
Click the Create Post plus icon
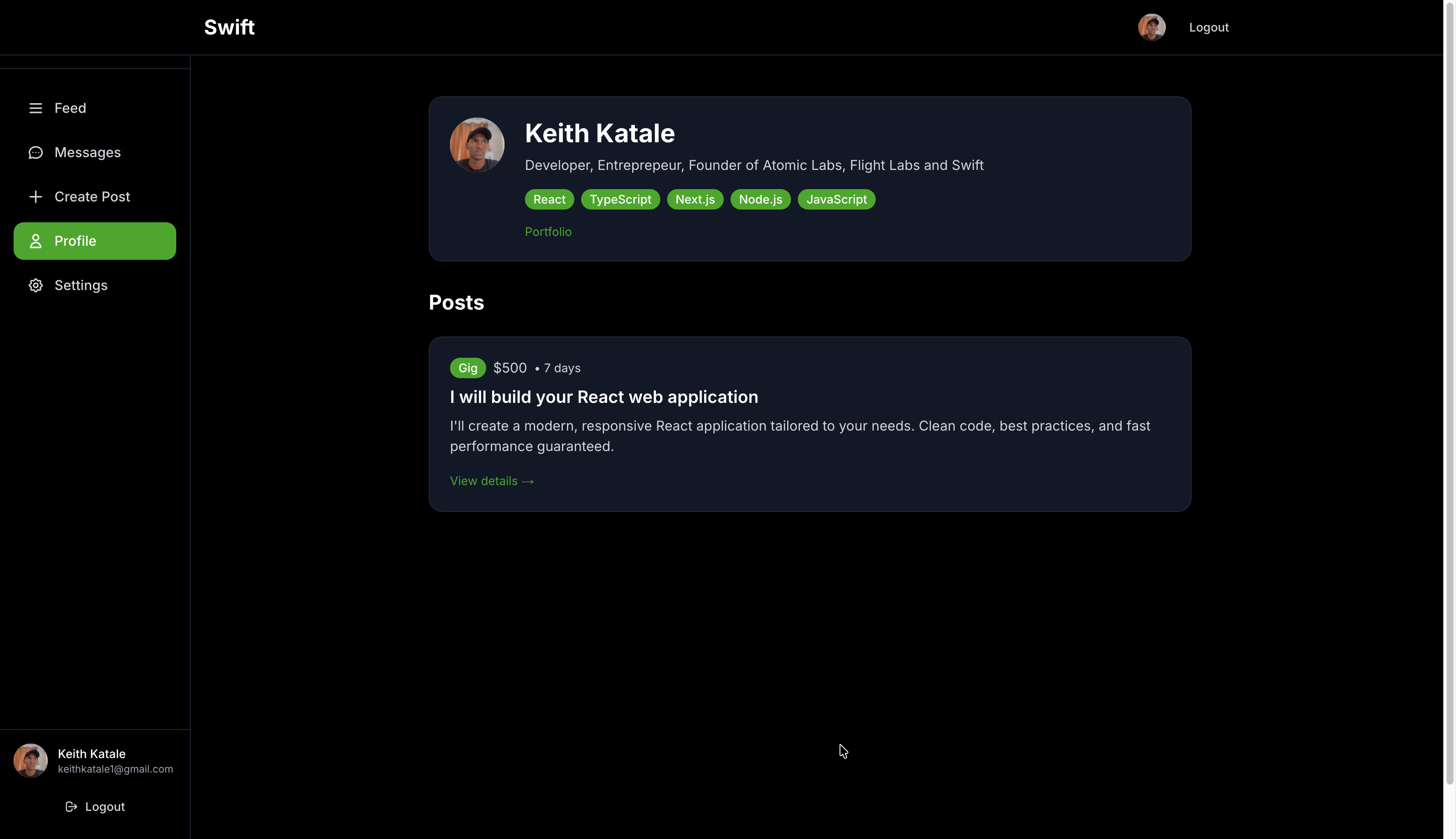click(x=36, y=196)
